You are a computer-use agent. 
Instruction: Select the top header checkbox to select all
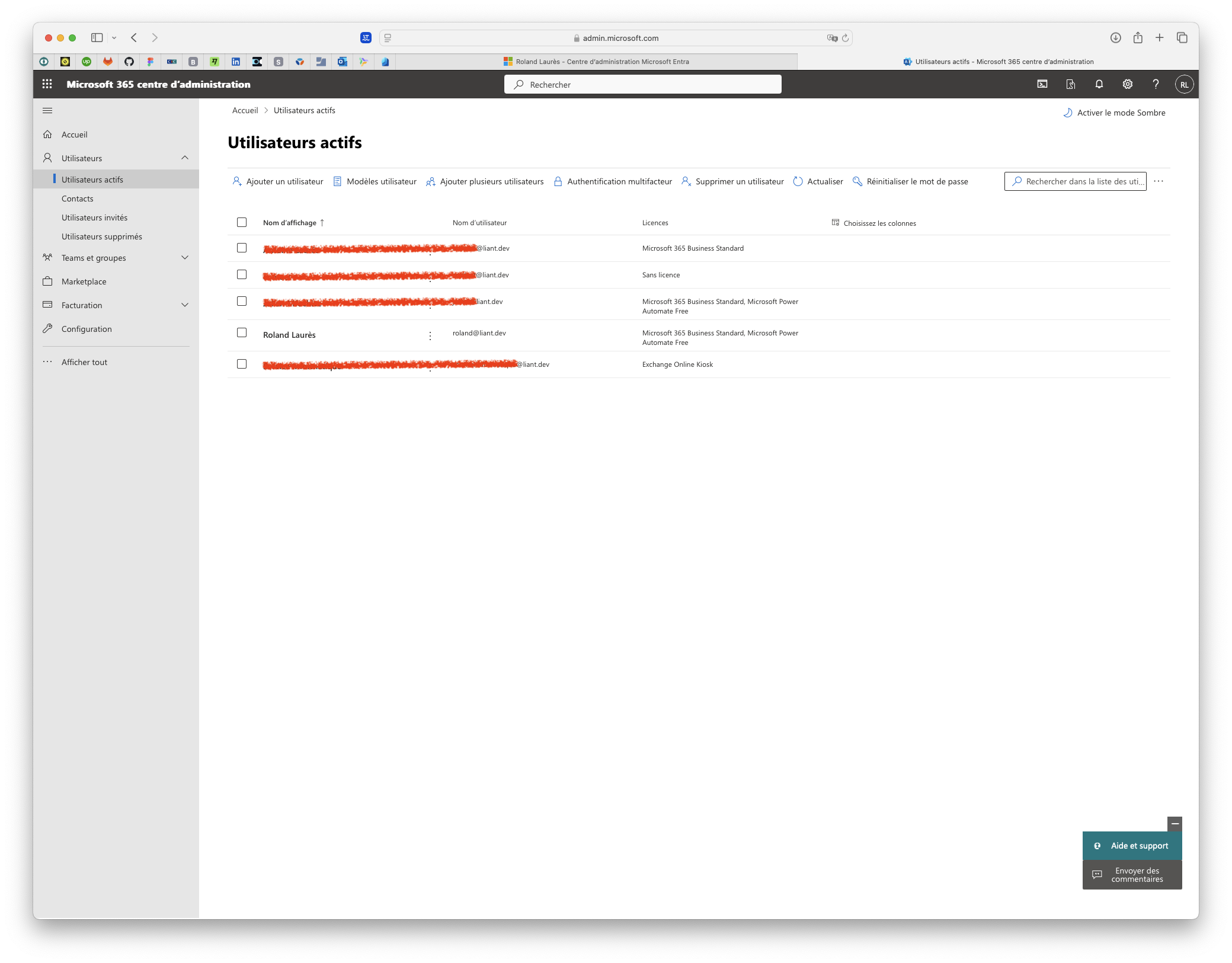point(242,222)
